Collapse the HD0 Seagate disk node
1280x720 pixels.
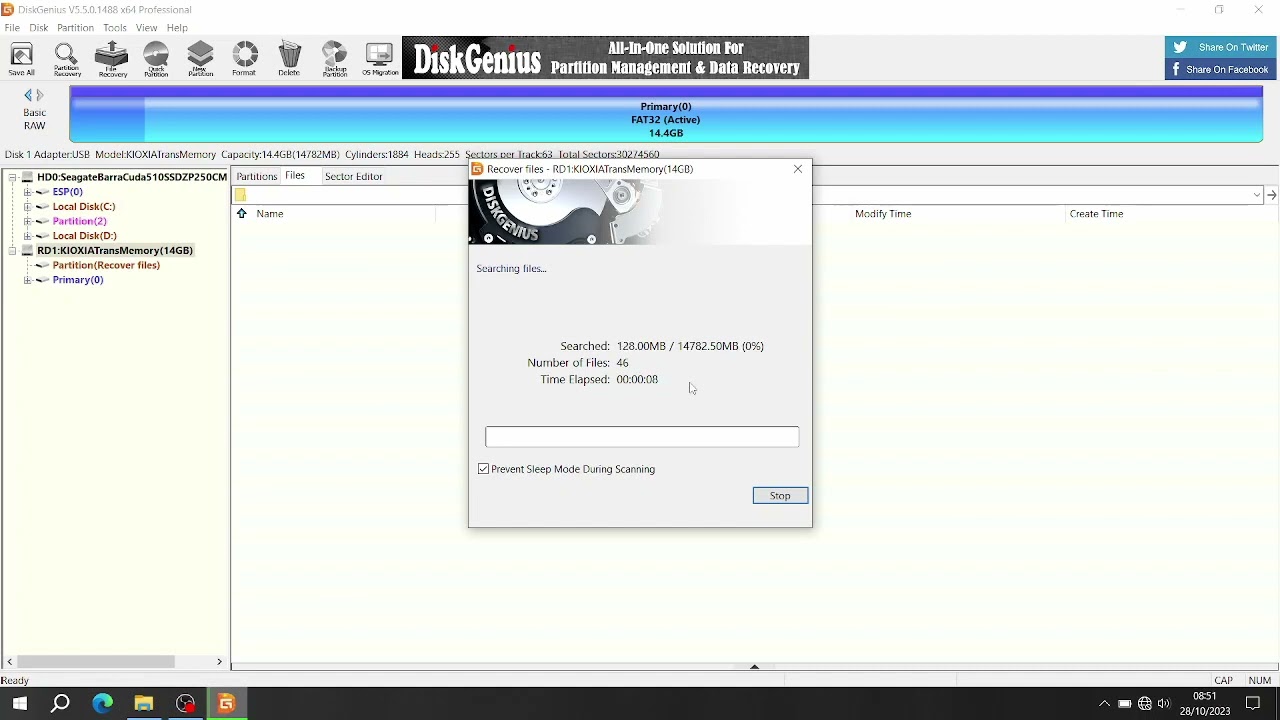coord(12,177)
